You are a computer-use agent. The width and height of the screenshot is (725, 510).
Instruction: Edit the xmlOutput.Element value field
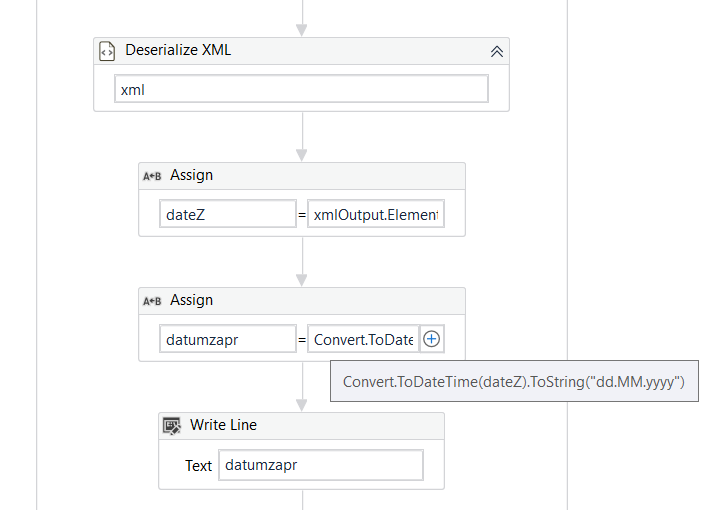tap(375, 214)
